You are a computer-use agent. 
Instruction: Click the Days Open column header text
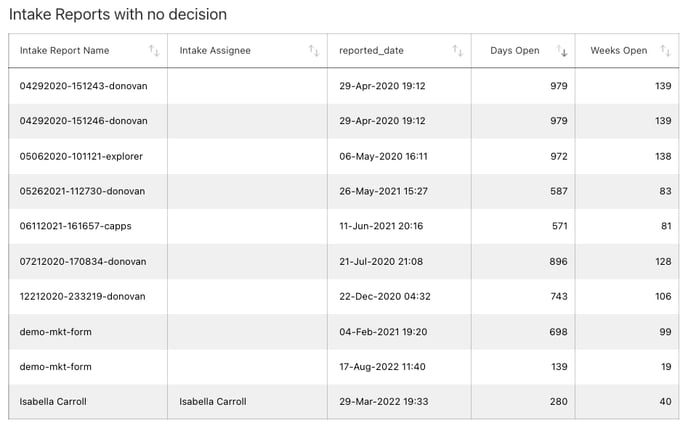pyautogui.click(x=515, y=51)
